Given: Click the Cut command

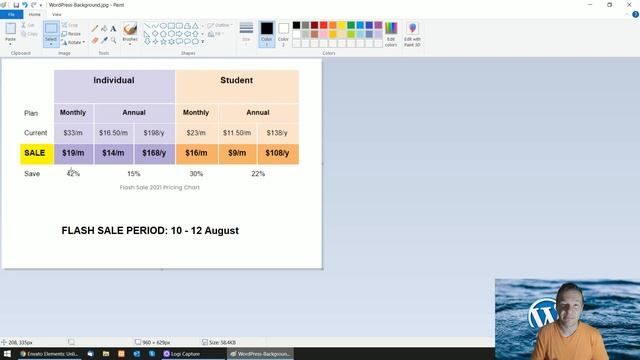Looking at the screenshot, I should click(x=28, y=25).
